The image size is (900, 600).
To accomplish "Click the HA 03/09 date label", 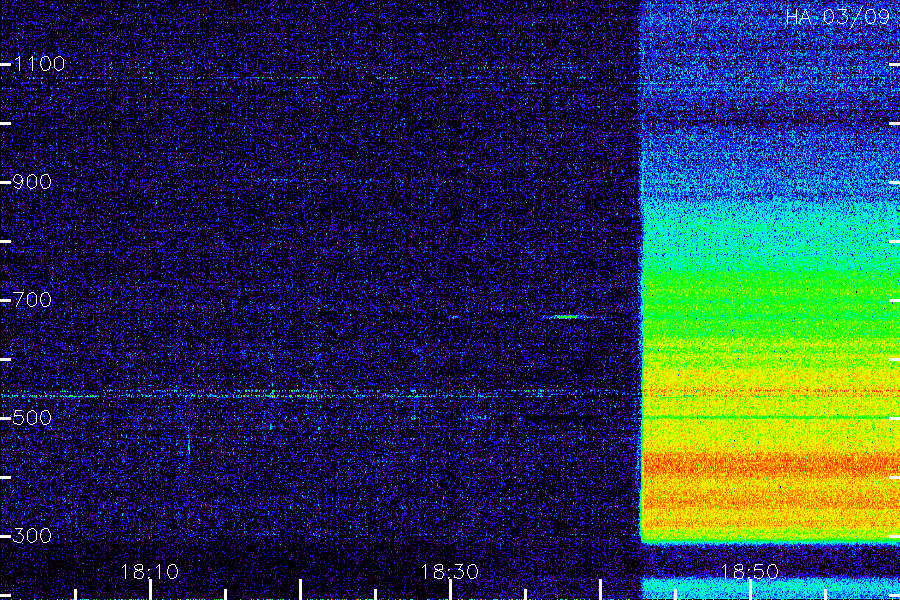I will [837, 17].
